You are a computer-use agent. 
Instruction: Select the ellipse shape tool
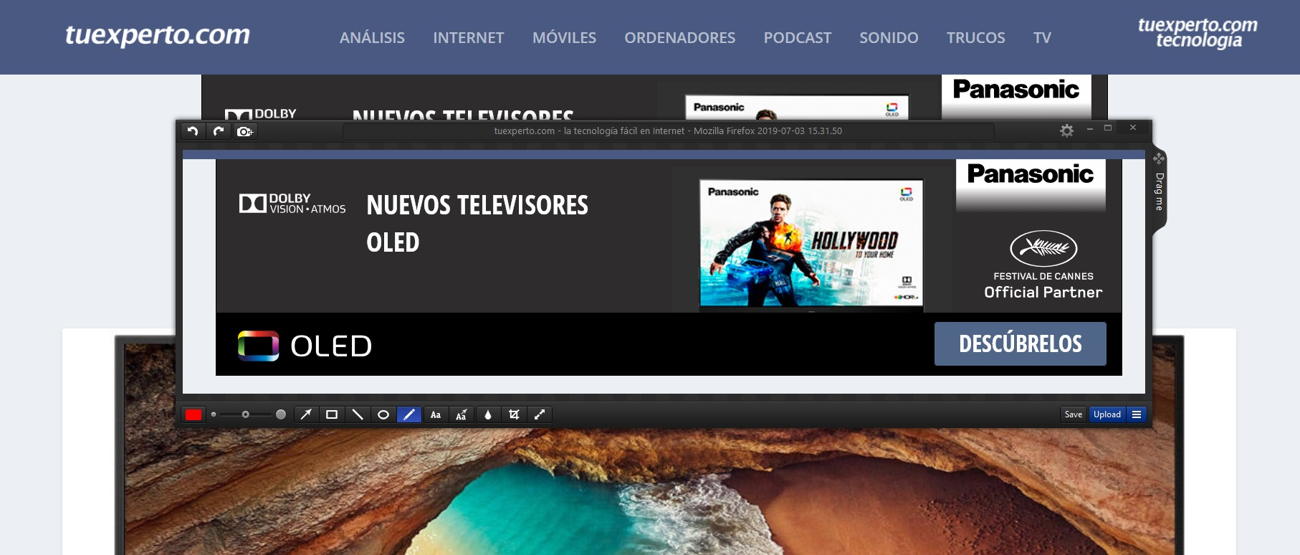(x=383, y=415)
